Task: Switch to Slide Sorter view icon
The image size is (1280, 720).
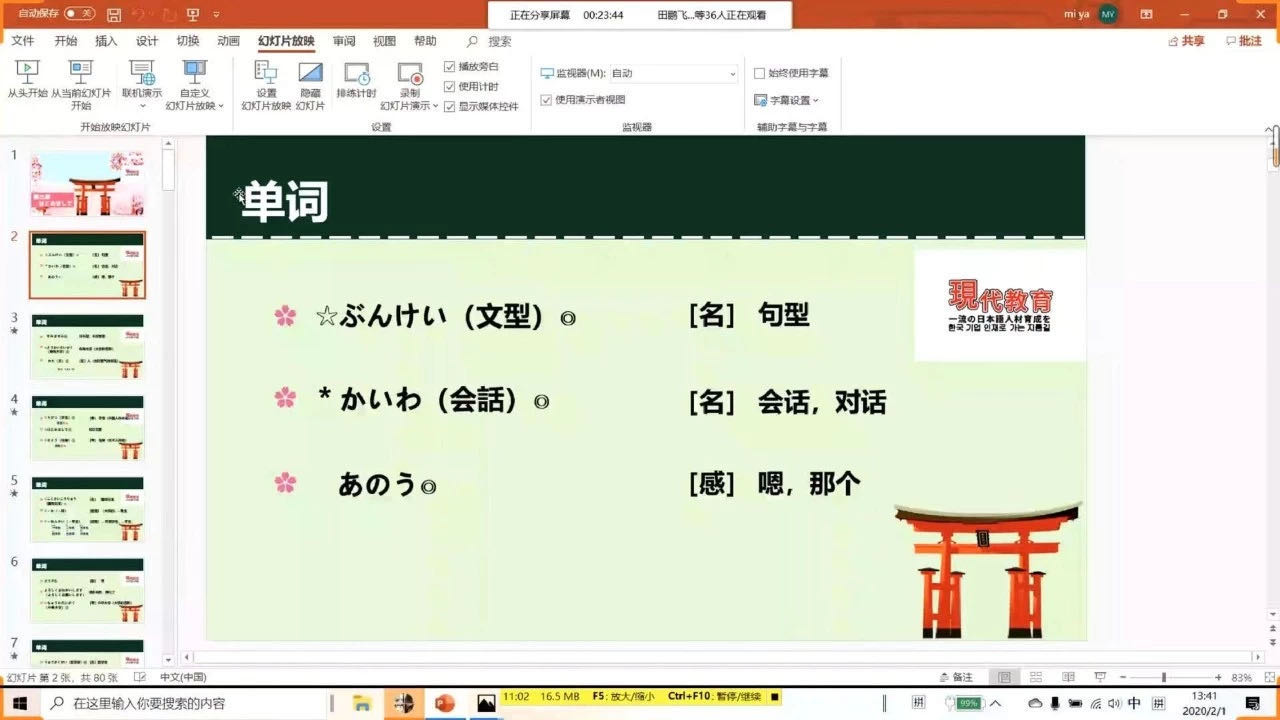Action: 1036,677
